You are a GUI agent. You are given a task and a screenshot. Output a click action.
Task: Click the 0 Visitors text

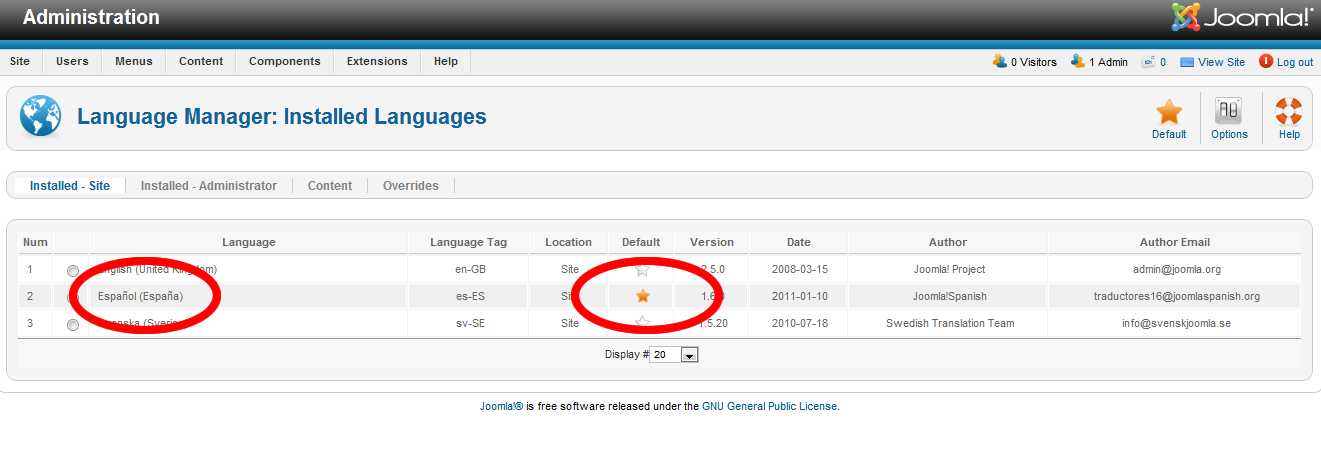pos(1034,62)
